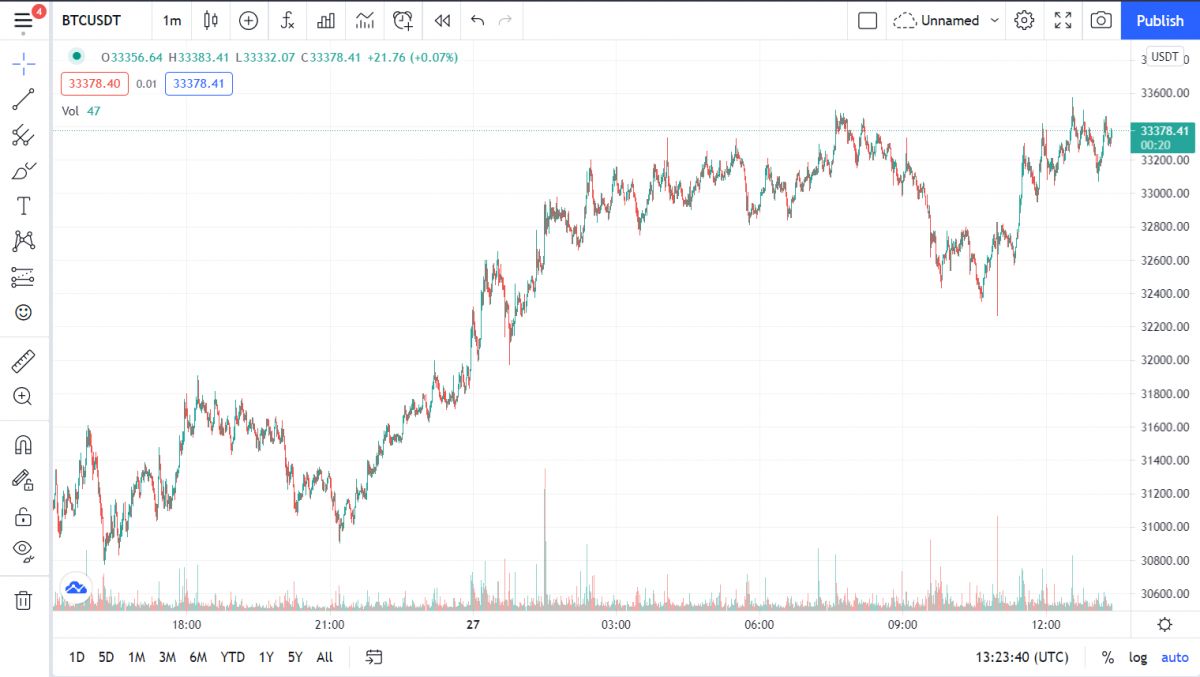Open the timezone menu at 13:23:40 (UTC)
The width and height of the screenshot is (1200, 677).
point(1022,657)
